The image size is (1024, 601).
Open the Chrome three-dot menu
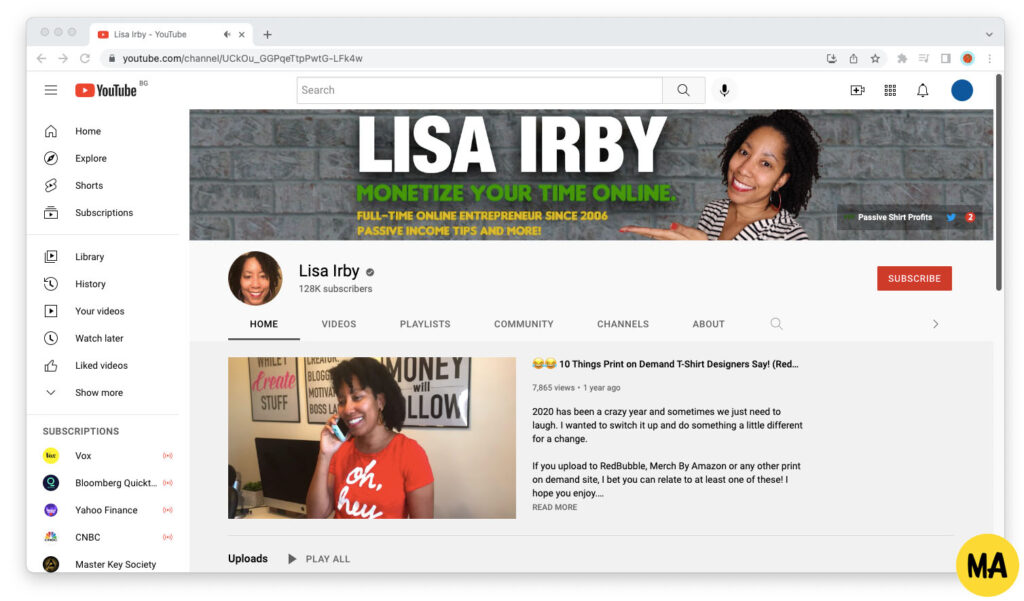[990, 58]
